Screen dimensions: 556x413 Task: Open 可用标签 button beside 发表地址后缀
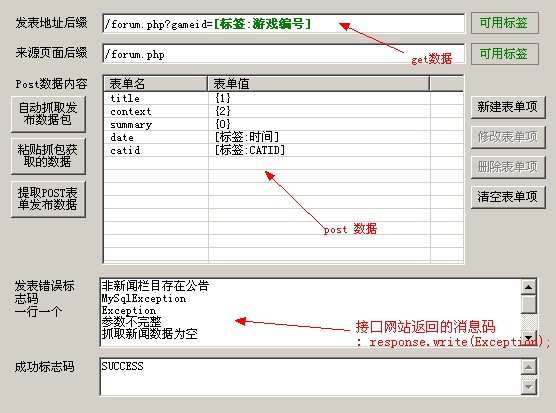tap(505, 23)
